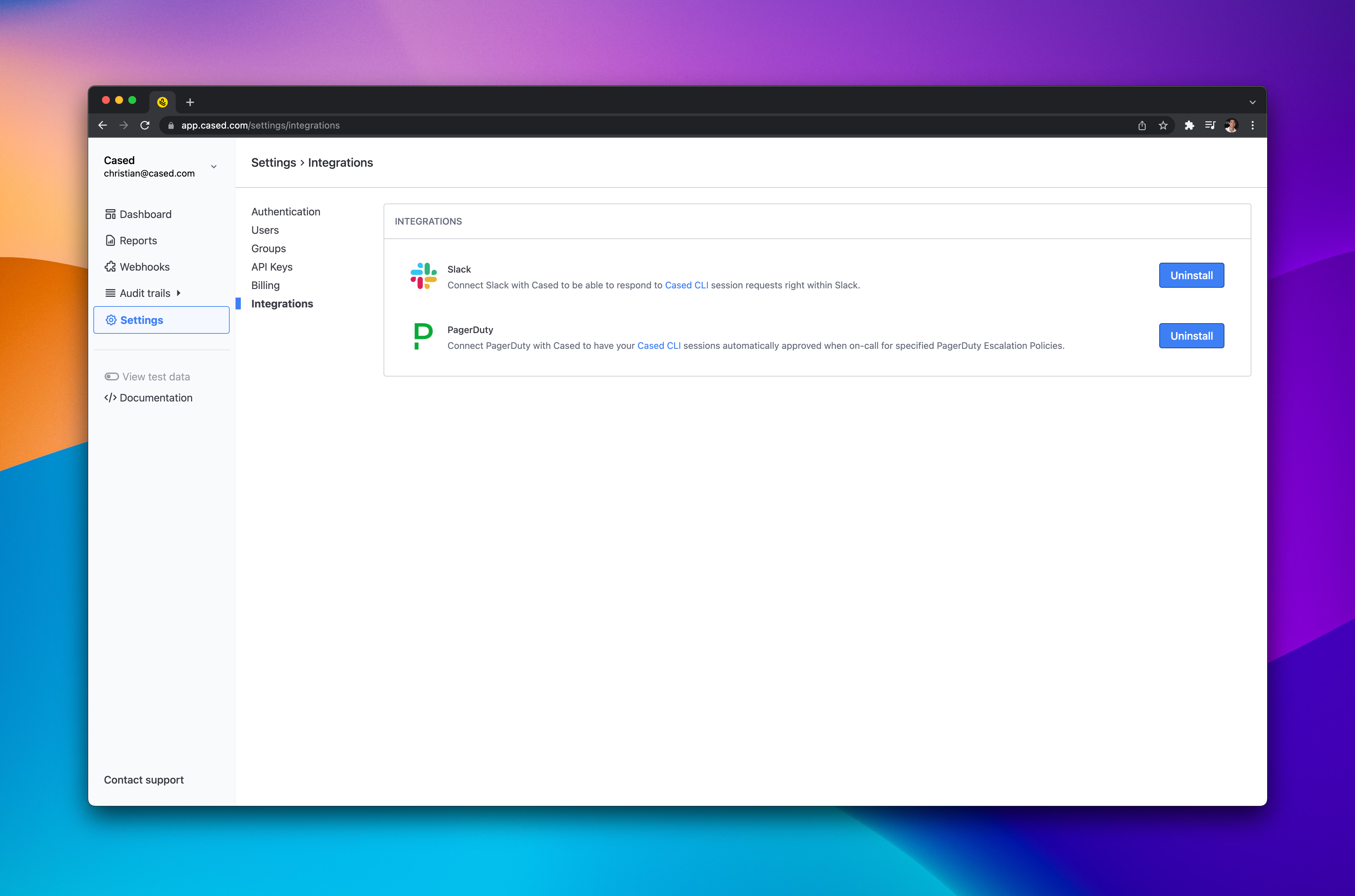
Task: Uninstall the PagerDuty integration
Action: pos(1192,336)
